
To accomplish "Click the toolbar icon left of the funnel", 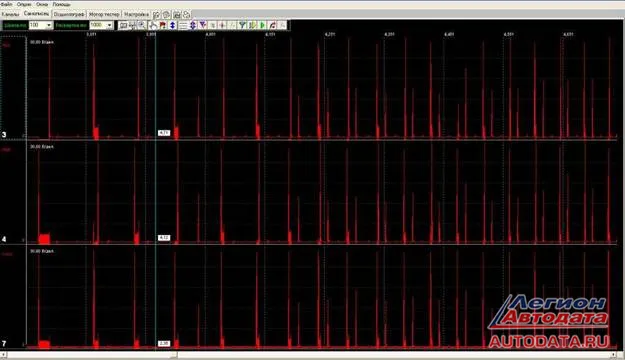I will (x=232, y=25).
